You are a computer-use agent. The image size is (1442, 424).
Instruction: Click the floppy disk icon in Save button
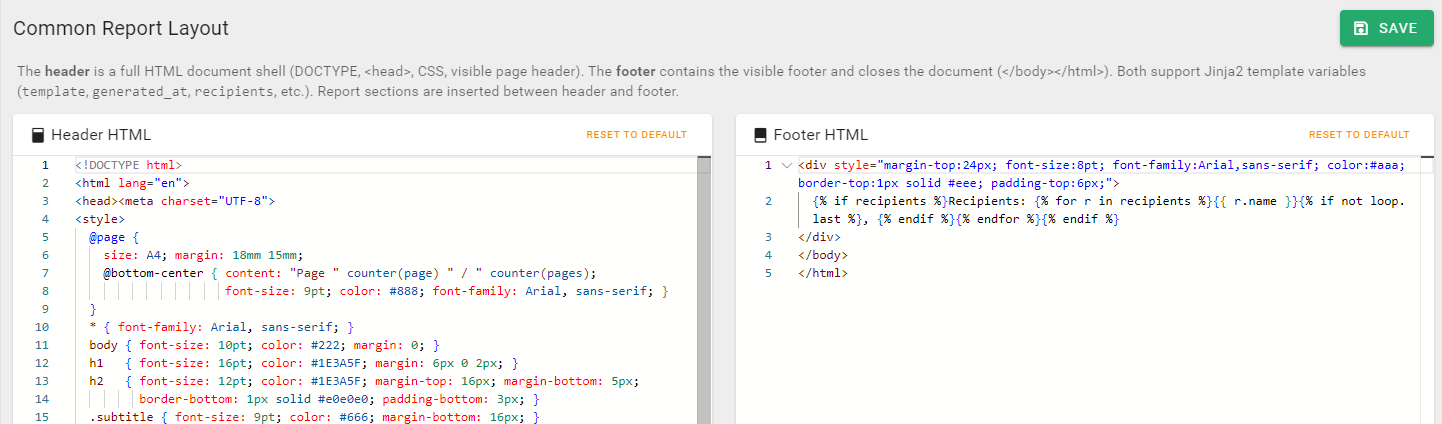coord(1360,28)
